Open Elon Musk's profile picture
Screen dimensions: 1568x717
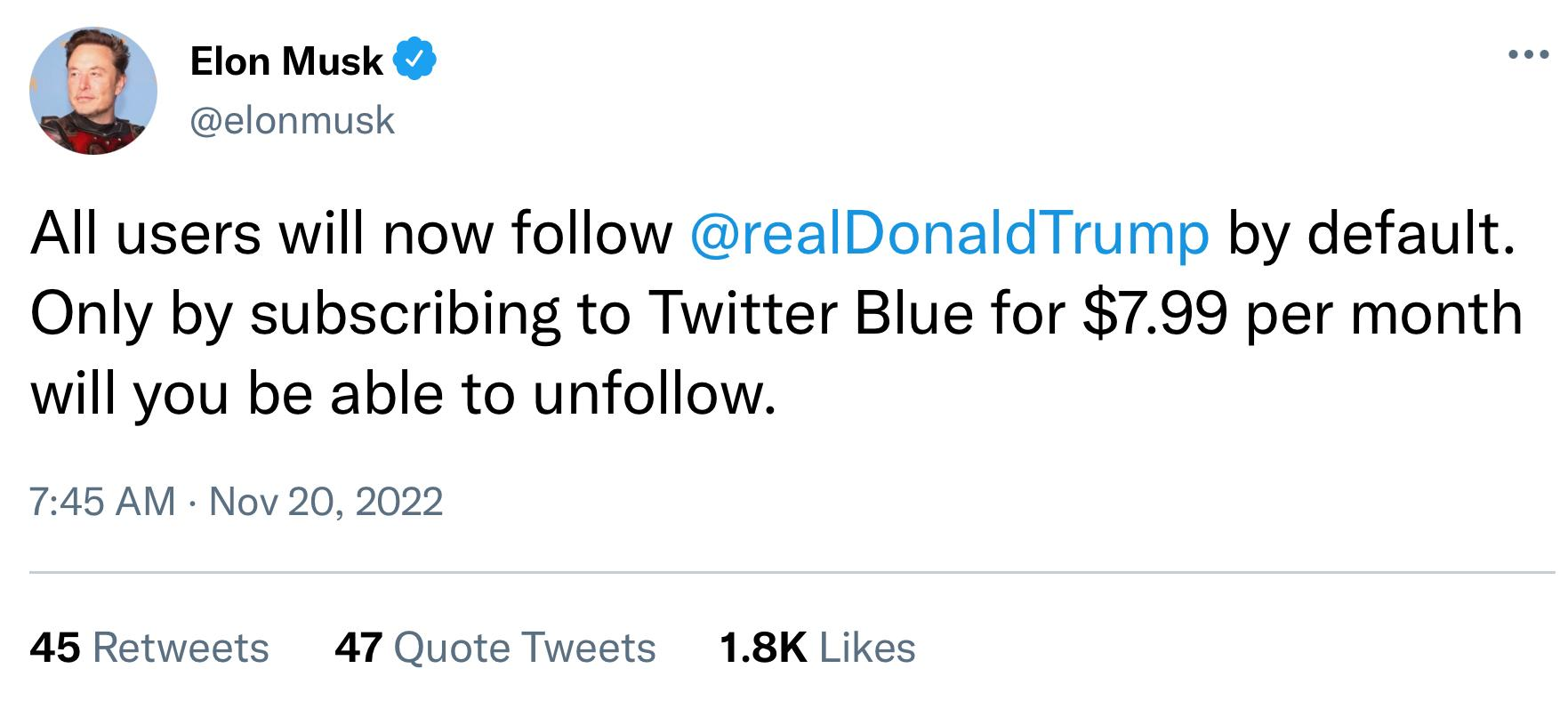point(93,91)
